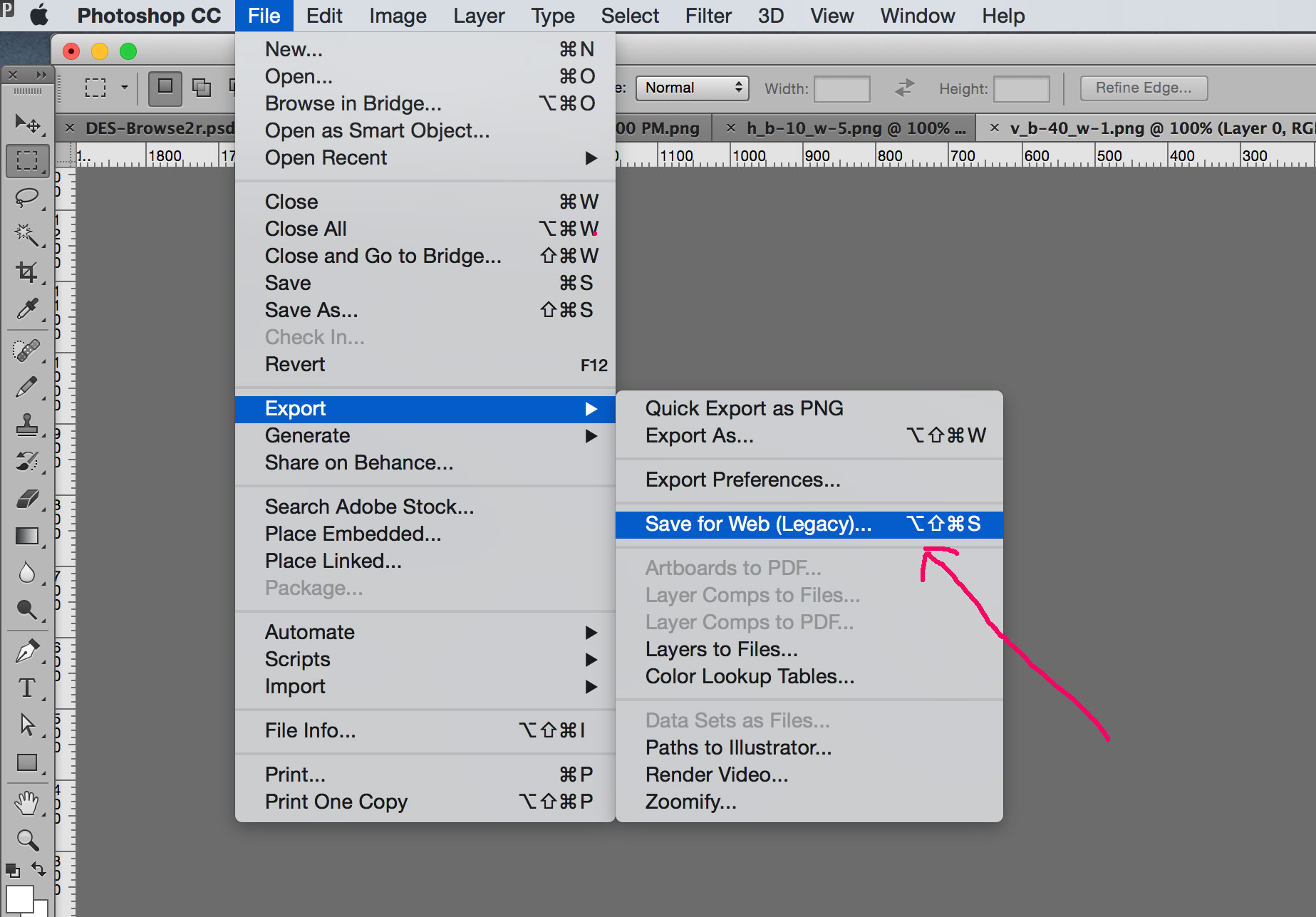Select the Crop tool

click(26, 271)
